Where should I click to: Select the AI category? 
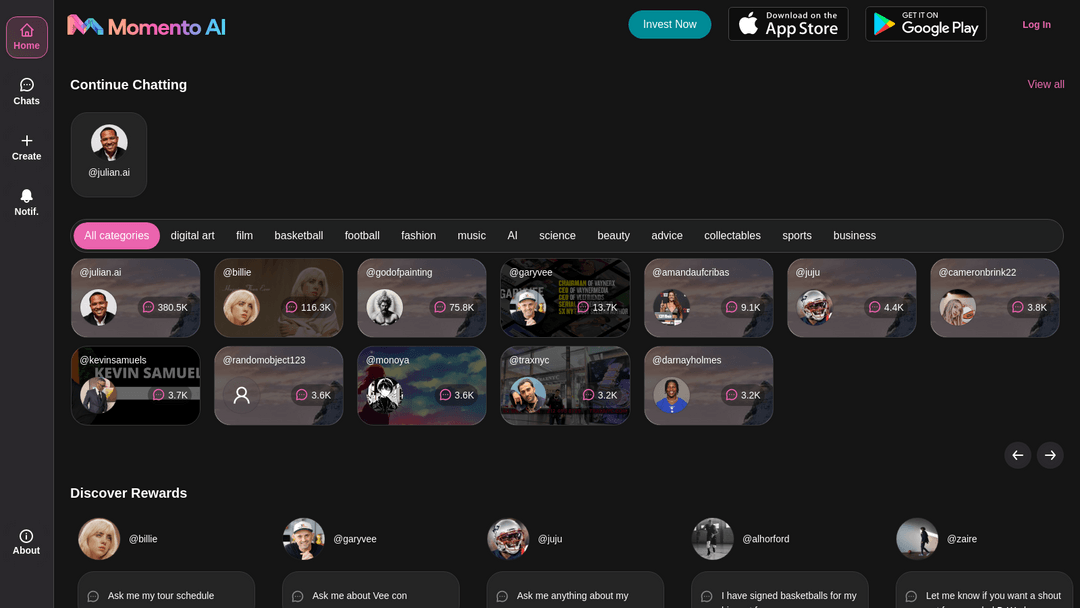click(512, 235)
